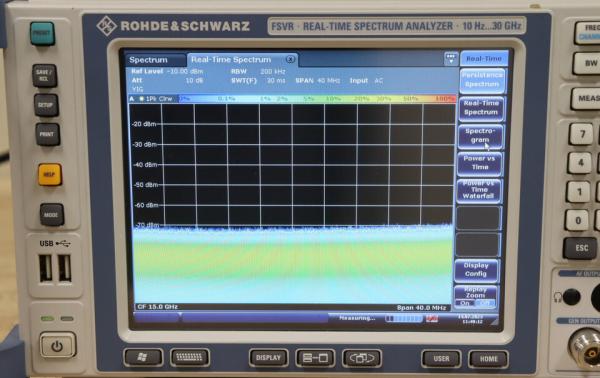Close the Real-Time Spectrum tab
The height and width of the screenshot is (378, 600).
290,59
